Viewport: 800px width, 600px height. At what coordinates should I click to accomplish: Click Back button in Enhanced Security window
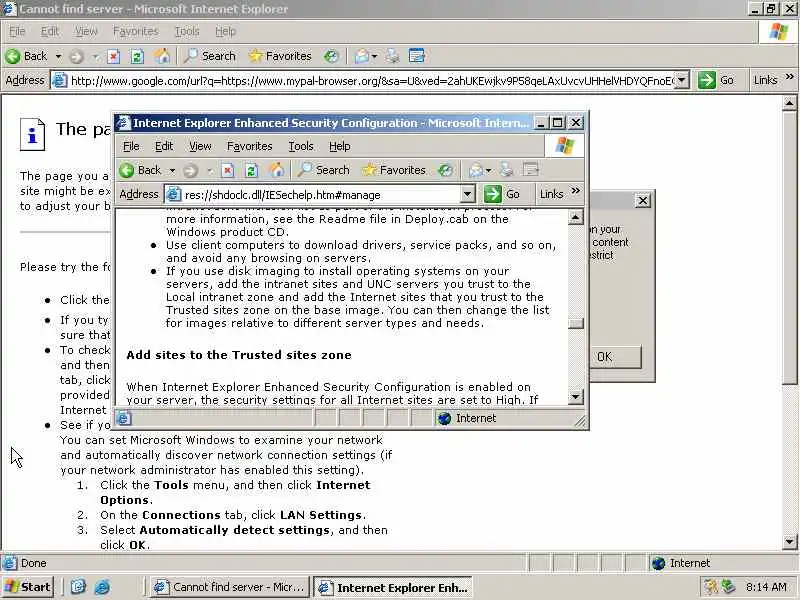pyautogui.click(x=140, y=170)
